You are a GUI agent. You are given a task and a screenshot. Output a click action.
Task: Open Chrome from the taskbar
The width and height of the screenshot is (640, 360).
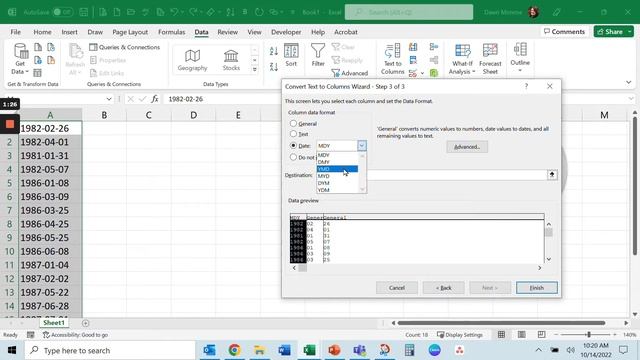234,350
